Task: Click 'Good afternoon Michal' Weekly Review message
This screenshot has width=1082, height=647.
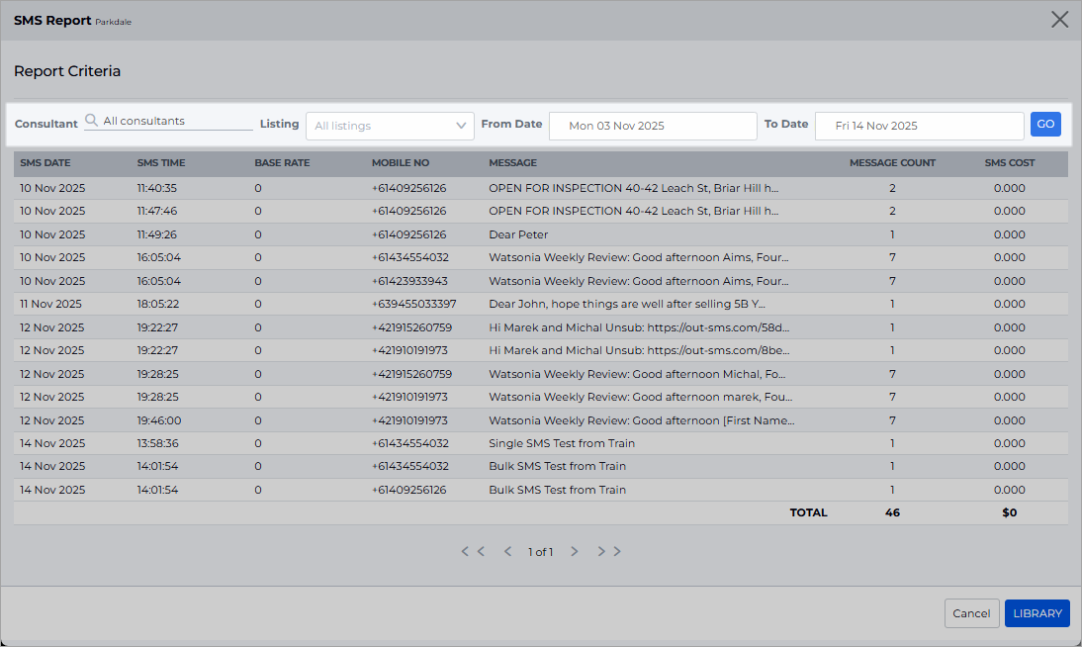Action: point(637,374)
